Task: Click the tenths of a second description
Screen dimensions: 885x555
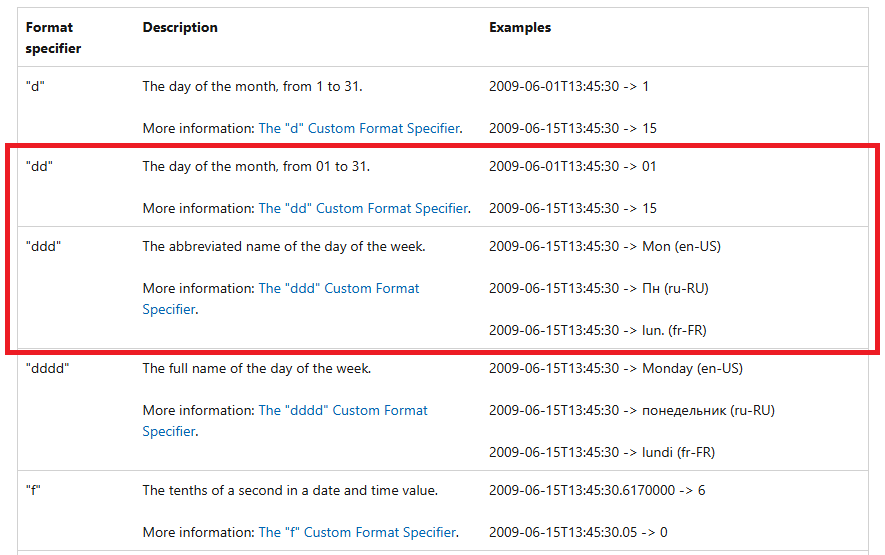Action: point(290,491)
